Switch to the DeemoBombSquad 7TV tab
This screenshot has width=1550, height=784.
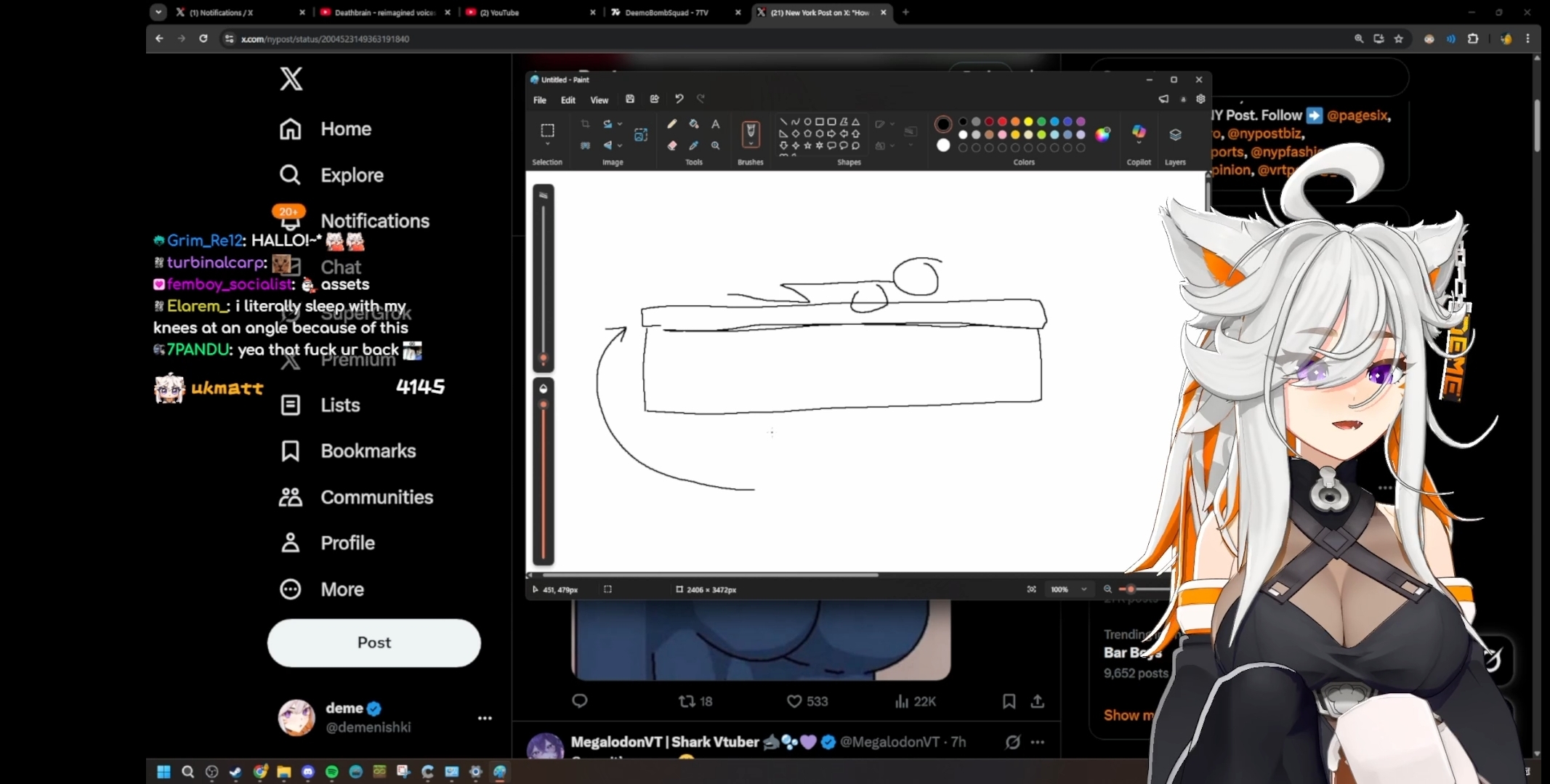(x=677, y=12)
